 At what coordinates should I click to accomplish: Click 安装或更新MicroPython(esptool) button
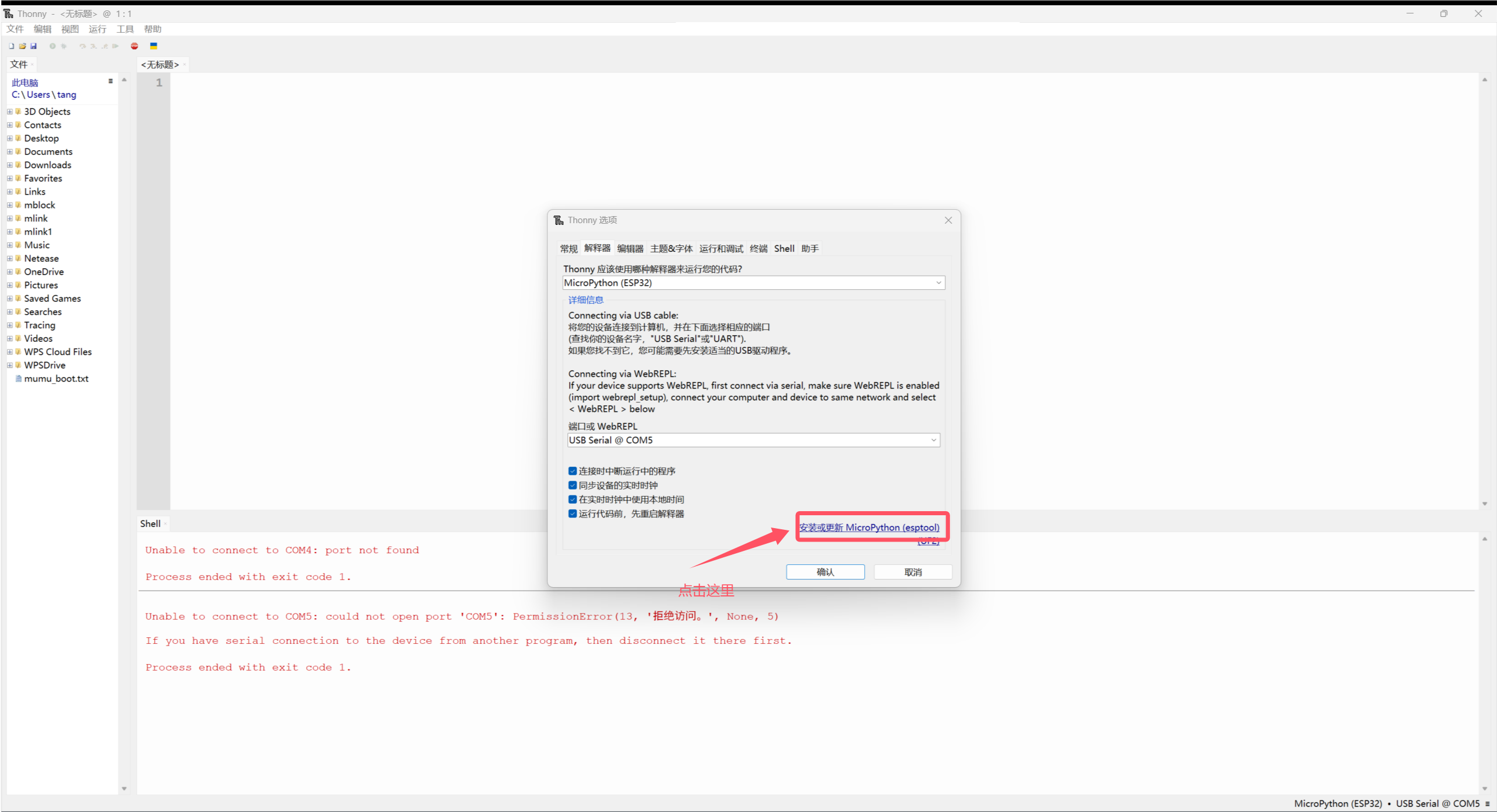[869, 527]
